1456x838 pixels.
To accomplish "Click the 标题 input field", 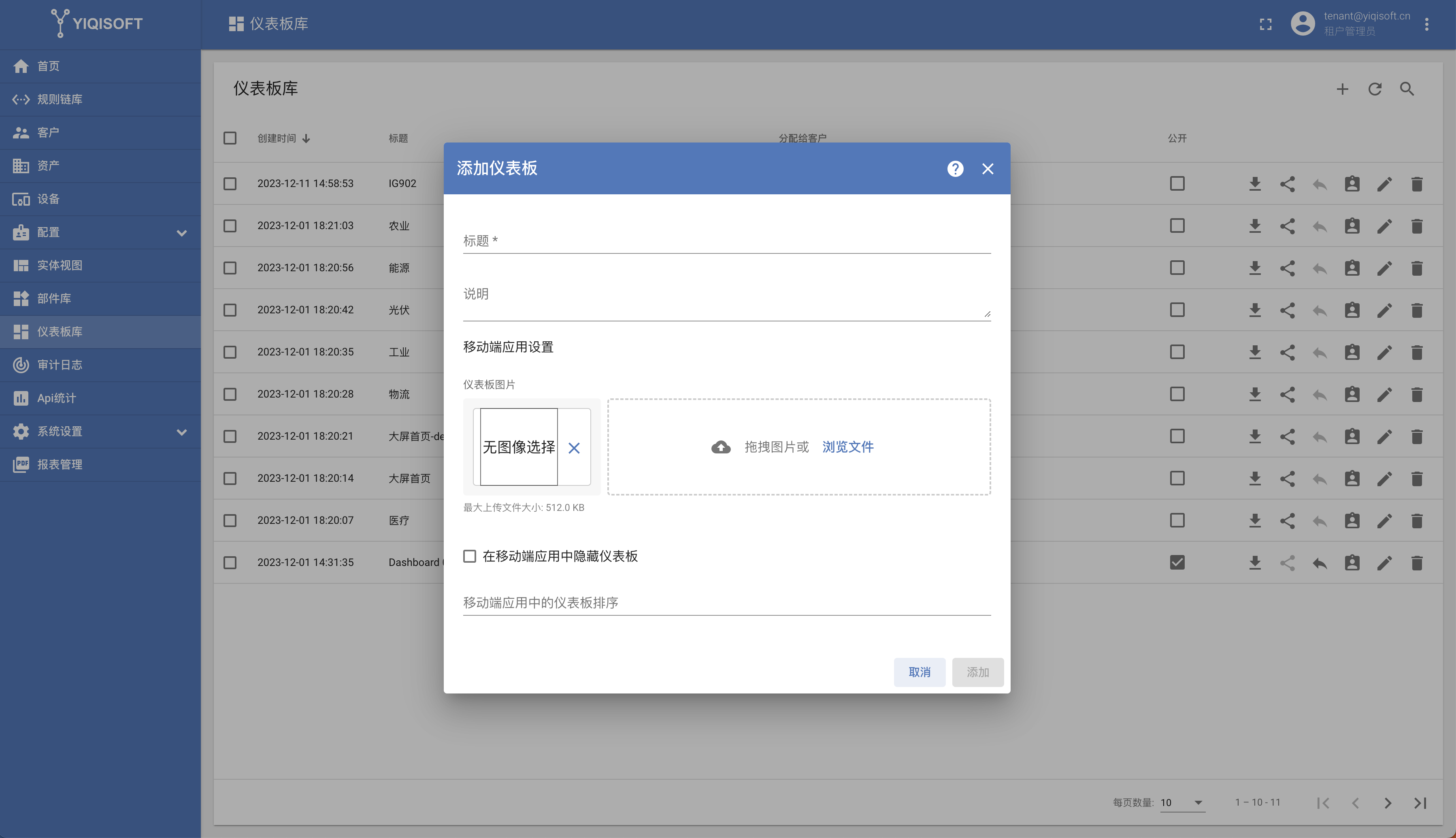I will click(726, 240).
